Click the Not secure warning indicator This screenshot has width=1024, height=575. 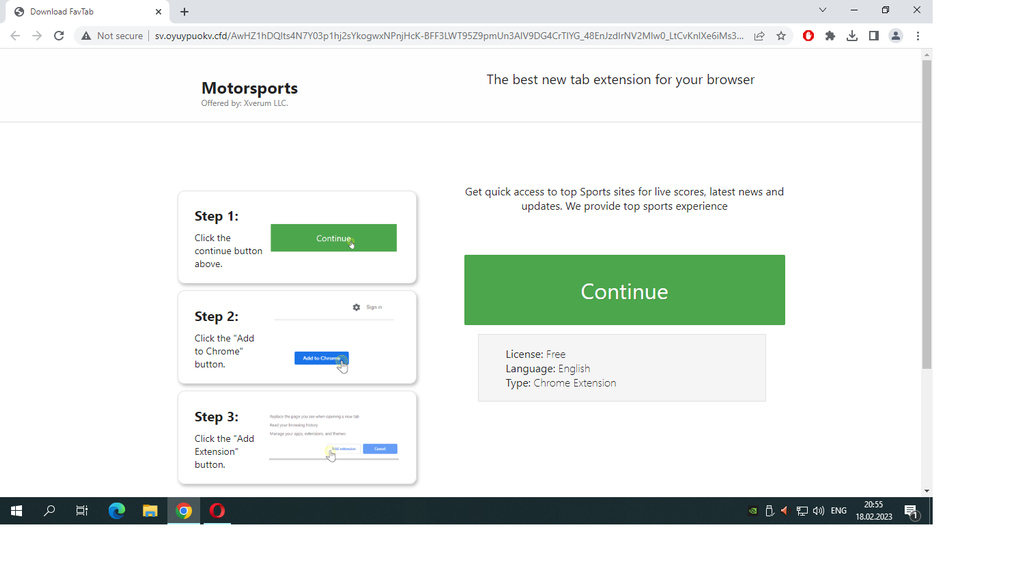(x=112, y=36)
